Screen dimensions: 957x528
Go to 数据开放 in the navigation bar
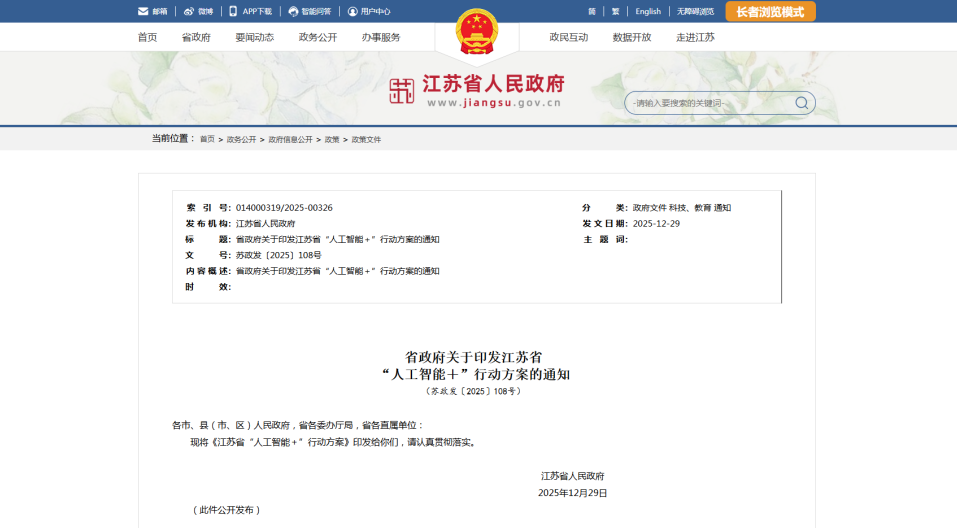[632, 37]
